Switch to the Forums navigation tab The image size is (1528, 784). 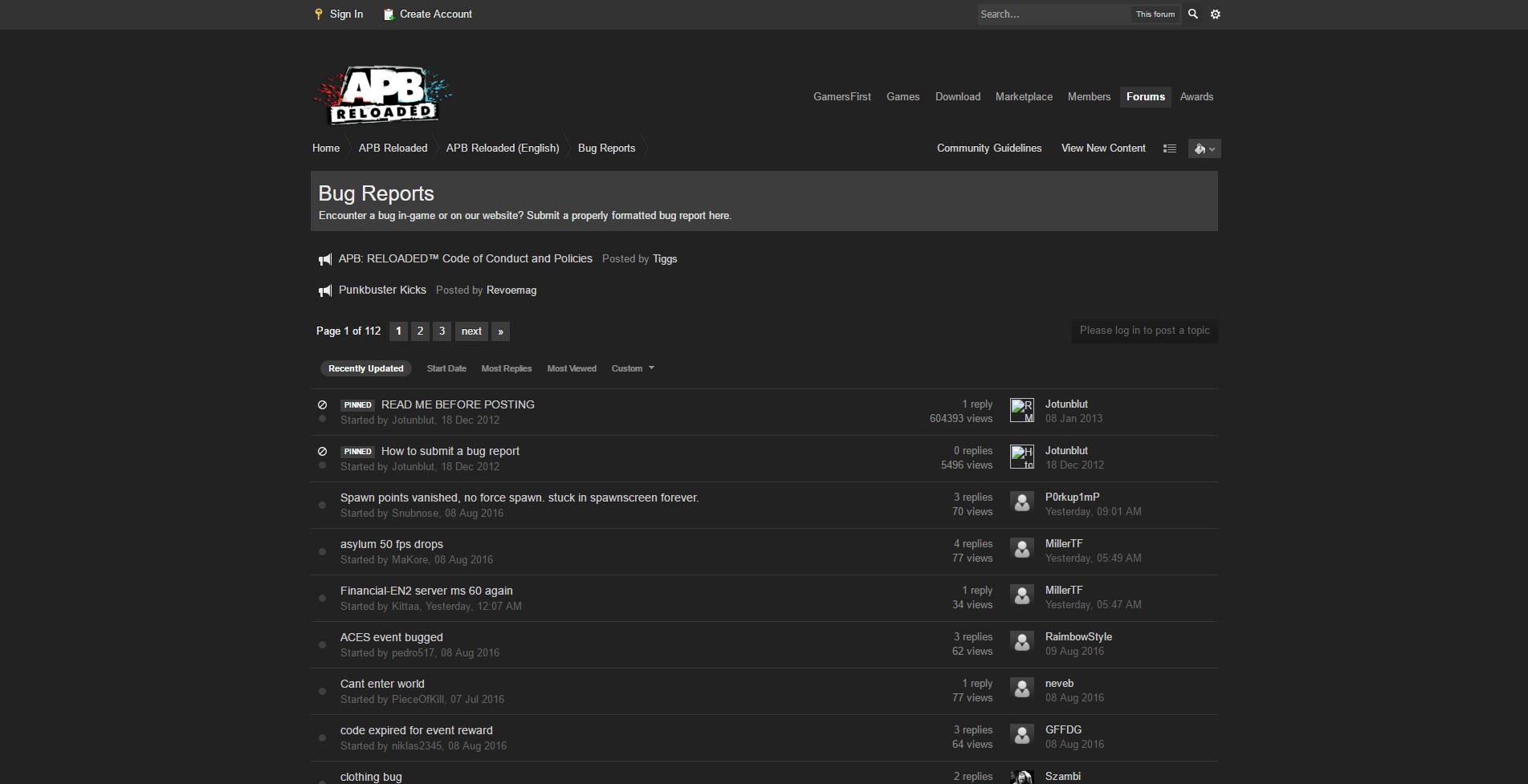tap(1145, 96)
